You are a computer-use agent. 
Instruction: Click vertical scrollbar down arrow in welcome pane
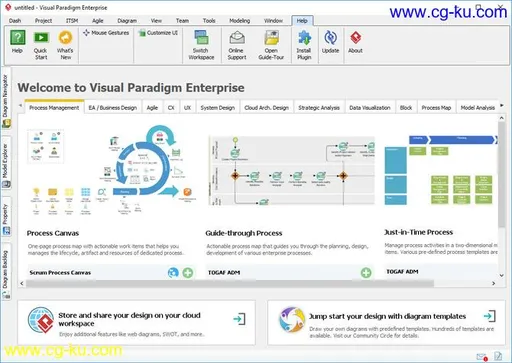(502, 275)
